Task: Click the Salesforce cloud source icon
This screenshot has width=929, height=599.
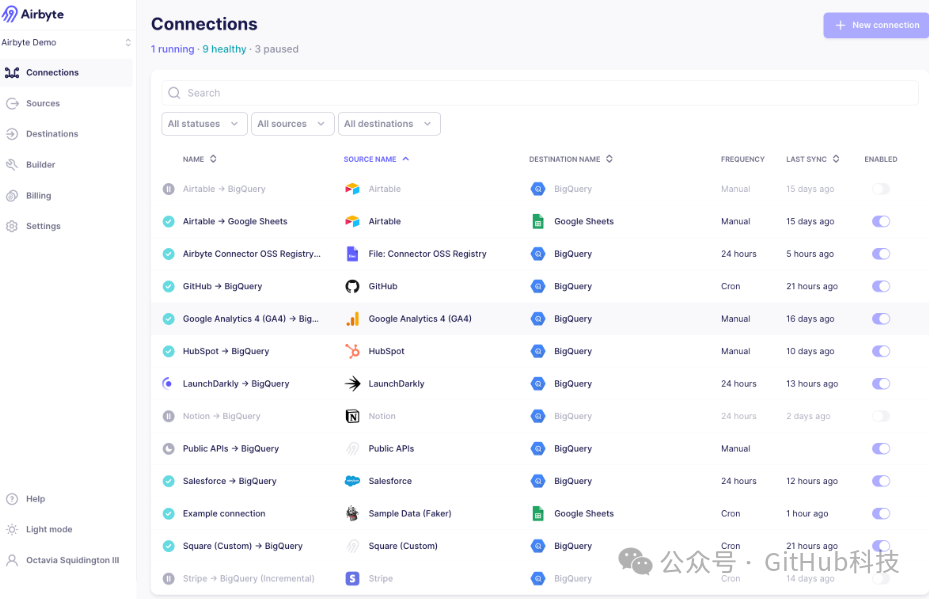Action: pos(353,481)
